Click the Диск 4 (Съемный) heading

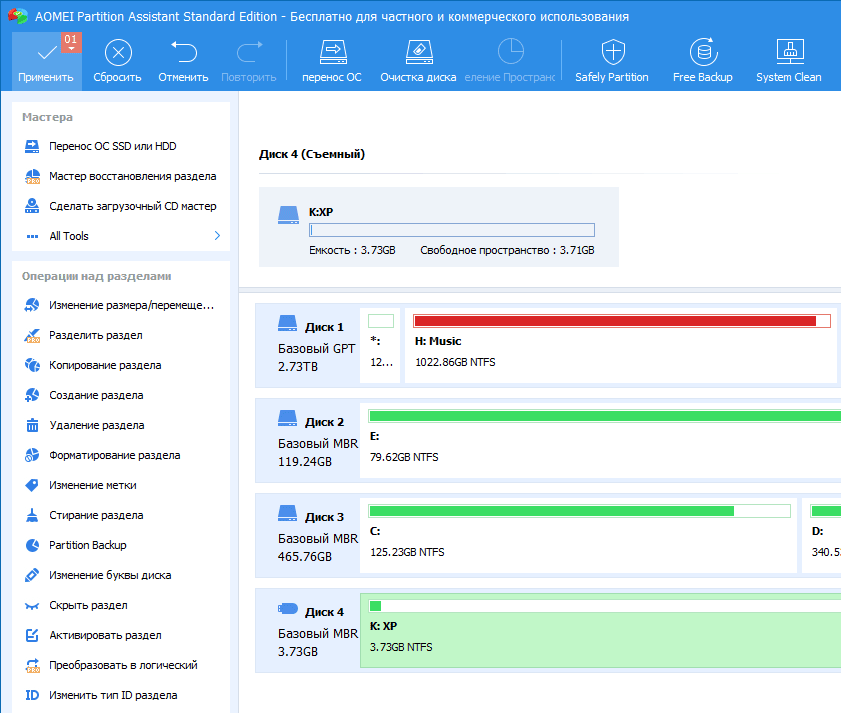(x=312, y=154)
